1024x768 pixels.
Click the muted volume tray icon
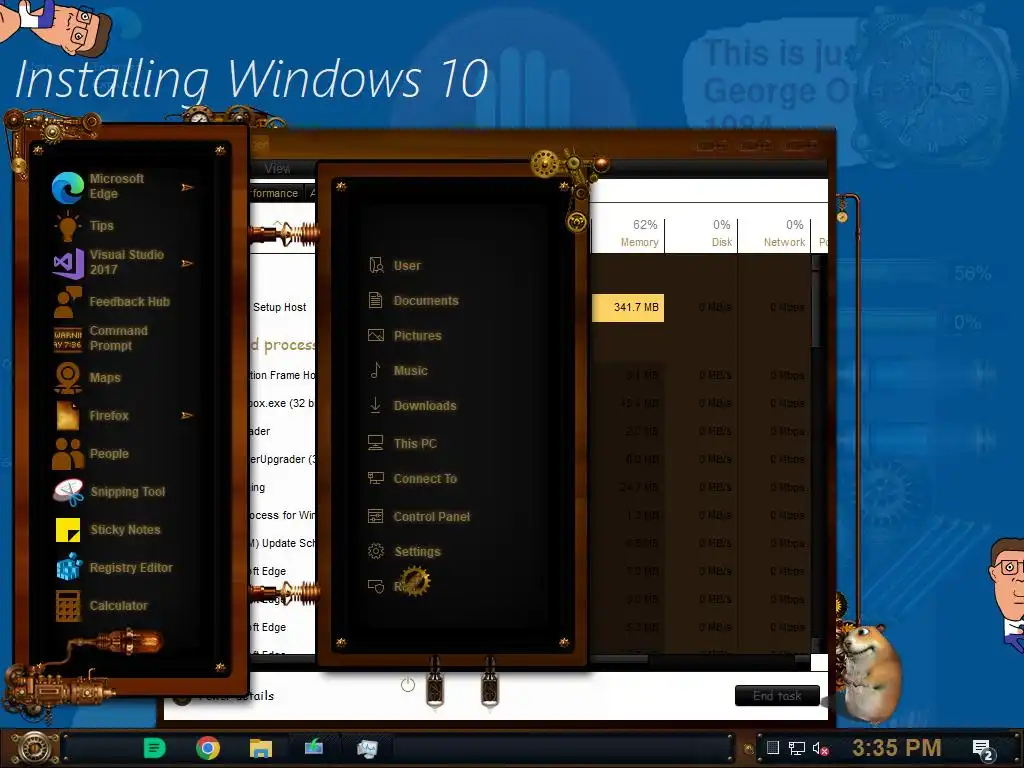pos(820,748)
